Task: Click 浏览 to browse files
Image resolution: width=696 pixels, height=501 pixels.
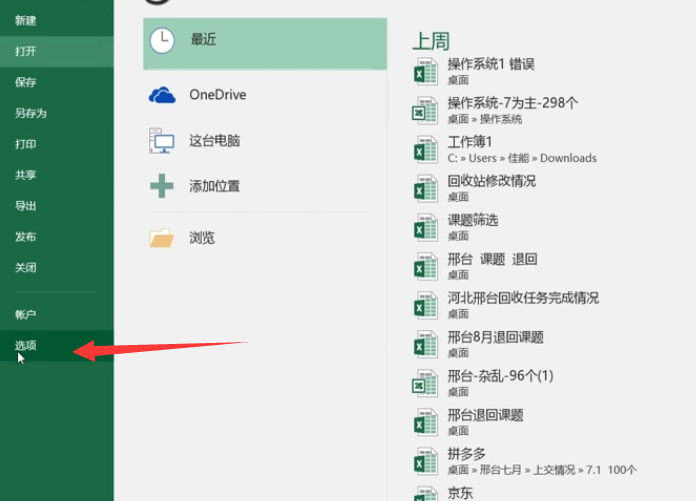Action: pos(265,238)
